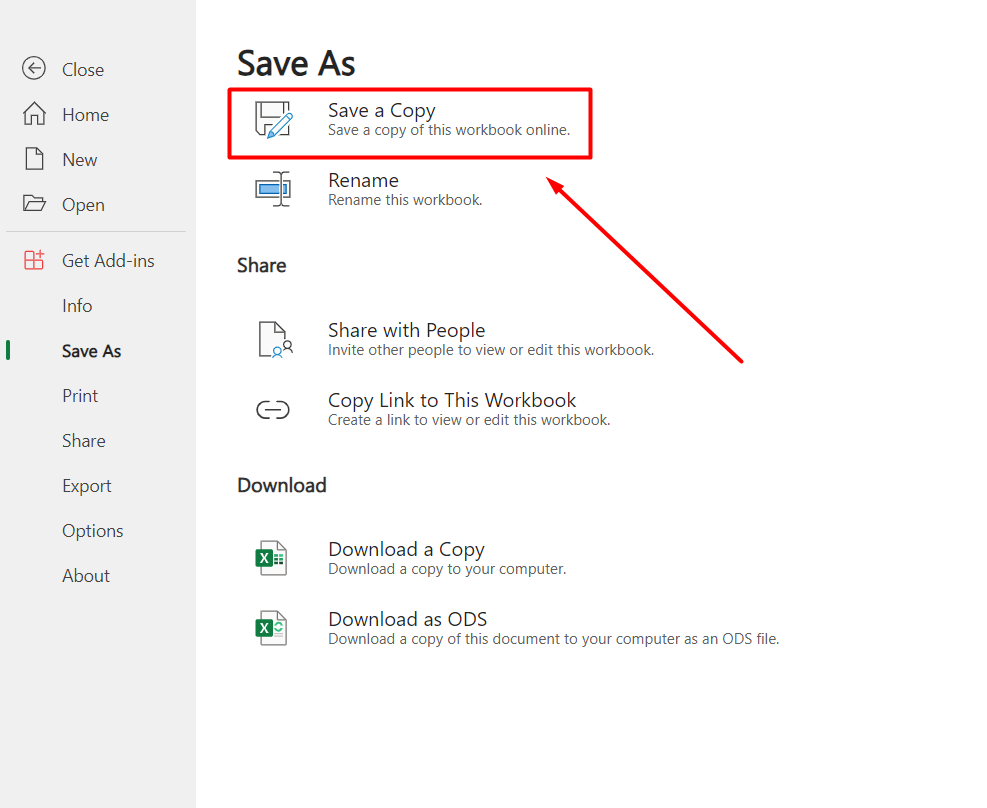Click the Download as ODS file icon
Screen dimensions: 987x808
point(271,628)
